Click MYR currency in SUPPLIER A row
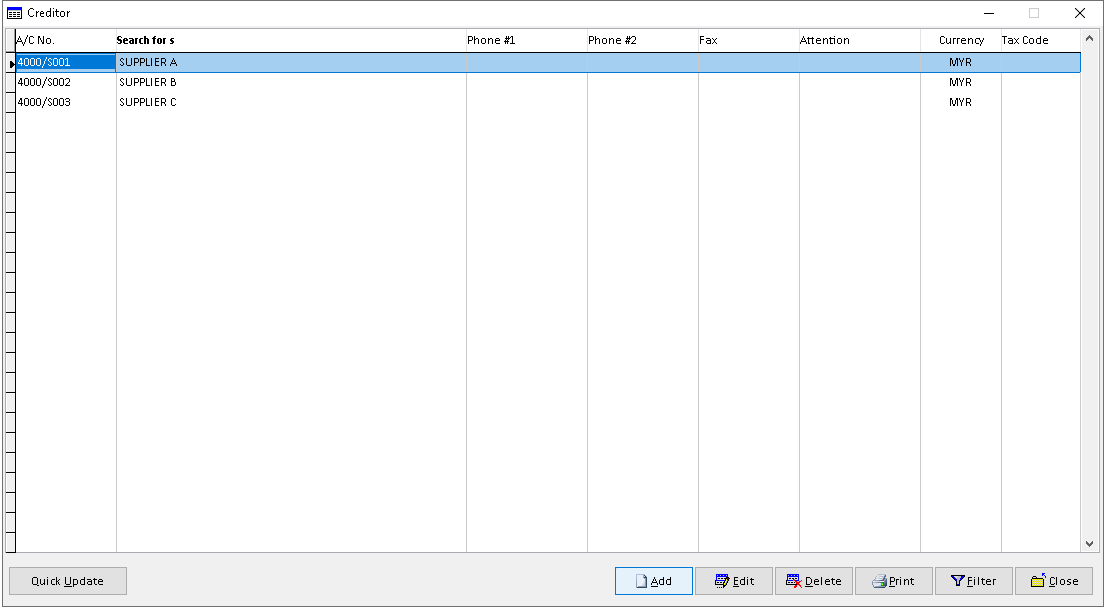Screen dimensions: 1105x608 [x=961, y=62]
